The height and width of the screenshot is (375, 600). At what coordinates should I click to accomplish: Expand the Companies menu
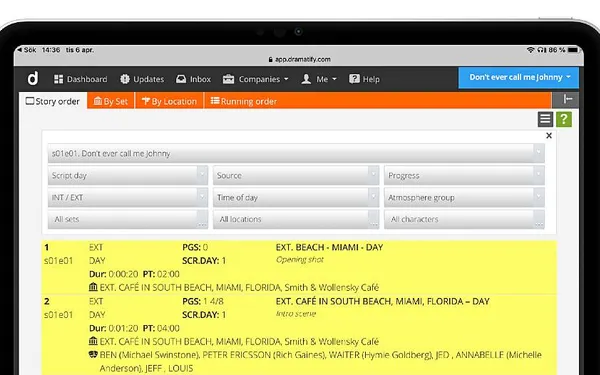[x=255, y=79]
